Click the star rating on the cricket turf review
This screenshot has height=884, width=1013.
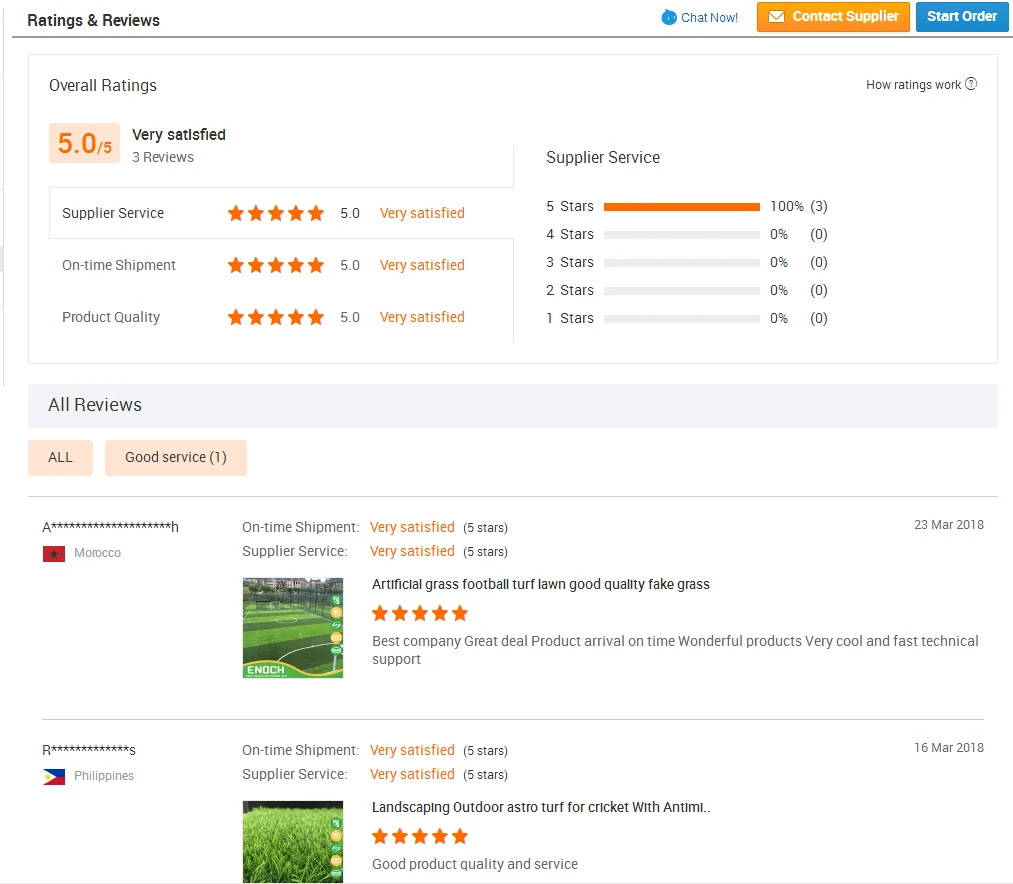click(420, 836)
